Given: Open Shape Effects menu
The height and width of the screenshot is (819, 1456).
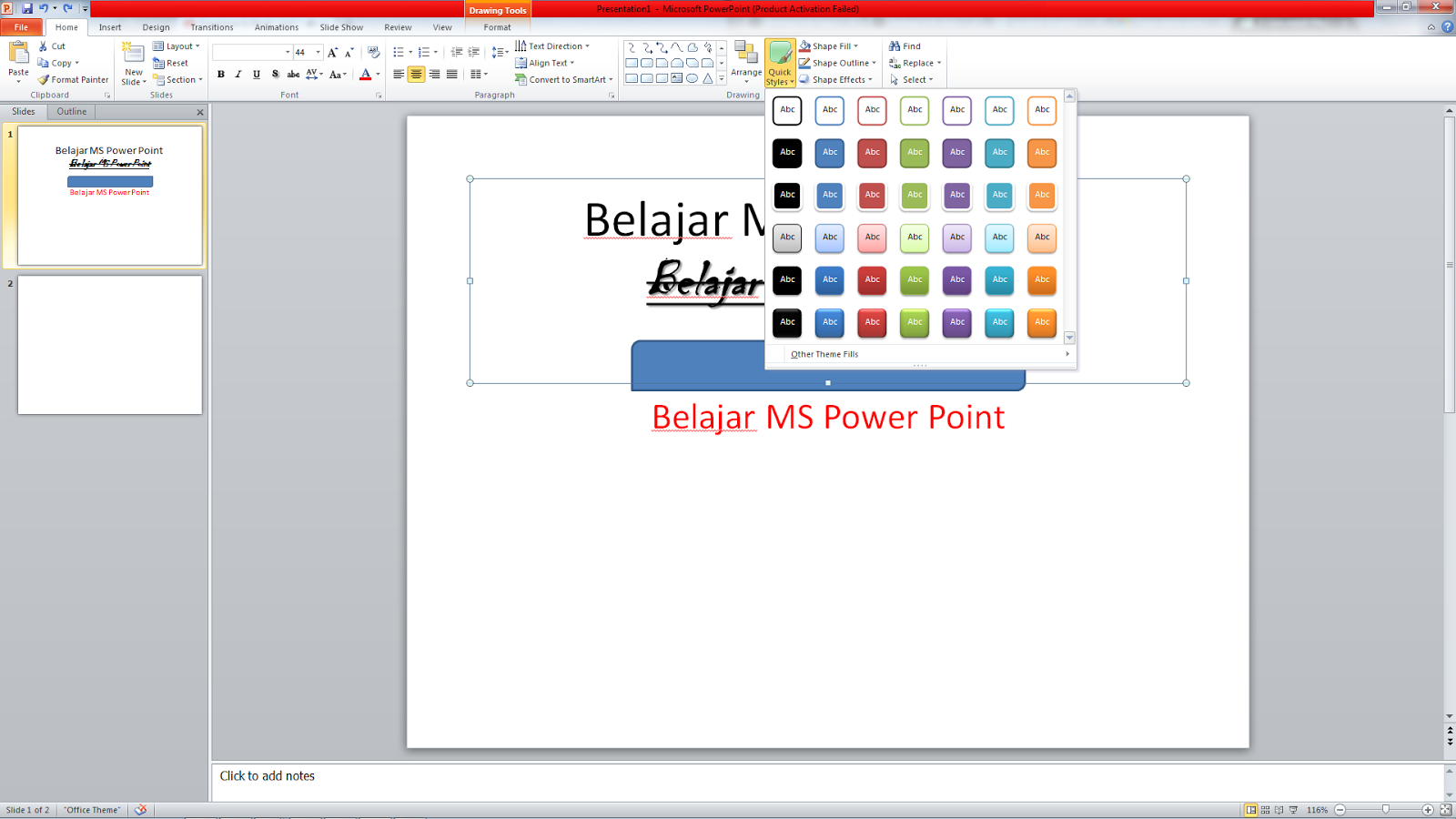Looking at the screenshot, I should coord(836,80).
